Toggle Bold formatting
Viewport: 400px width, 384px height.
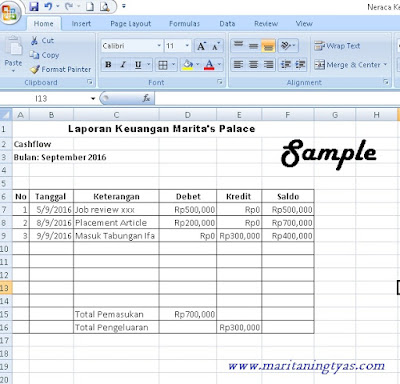[x=108, y=65]
